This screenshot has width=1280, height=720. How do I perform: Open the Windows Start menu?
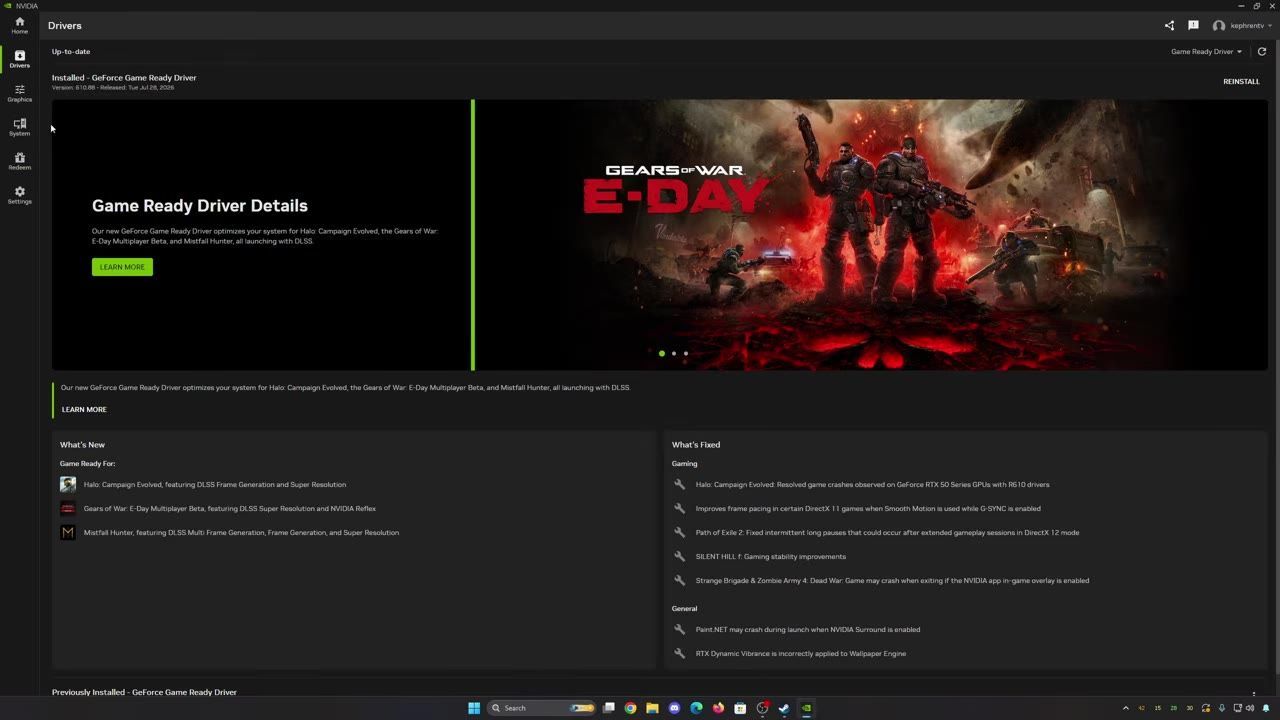(474, 708)
